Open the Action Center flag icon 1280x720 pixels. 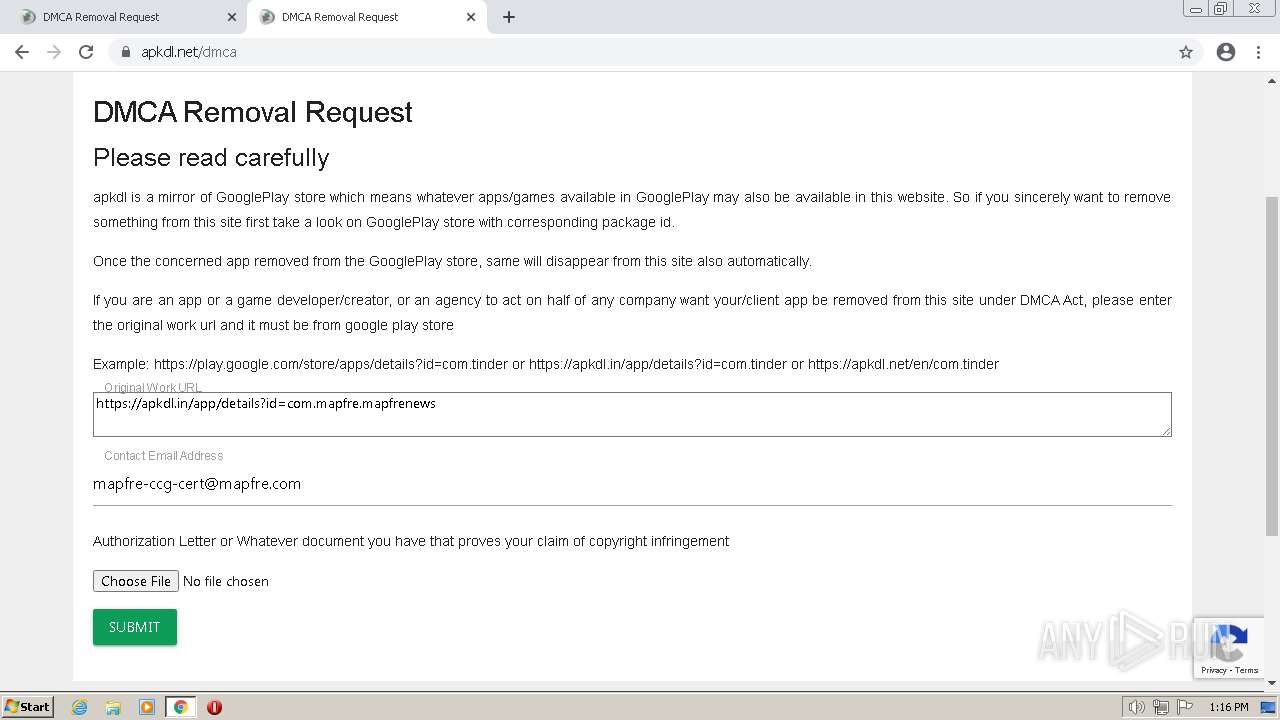tap(1185, 707)
